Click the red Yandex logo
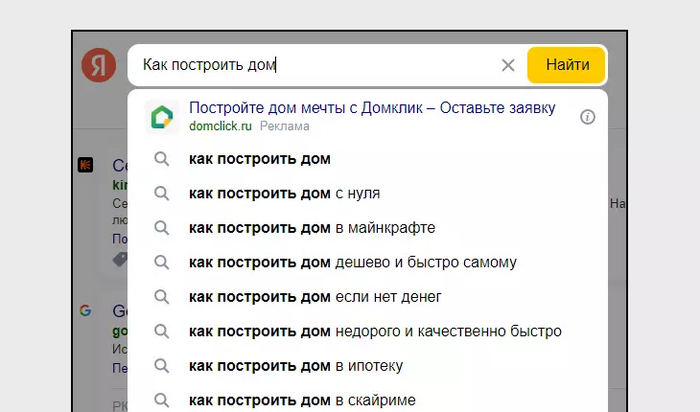This screenshot has width=700, height=412. point(98,66)
